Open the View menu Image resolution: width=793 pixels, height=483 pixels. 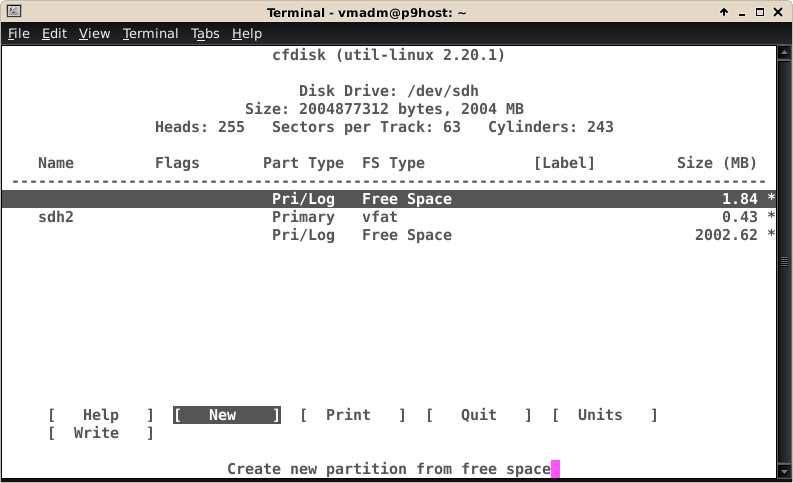(94, 33)
